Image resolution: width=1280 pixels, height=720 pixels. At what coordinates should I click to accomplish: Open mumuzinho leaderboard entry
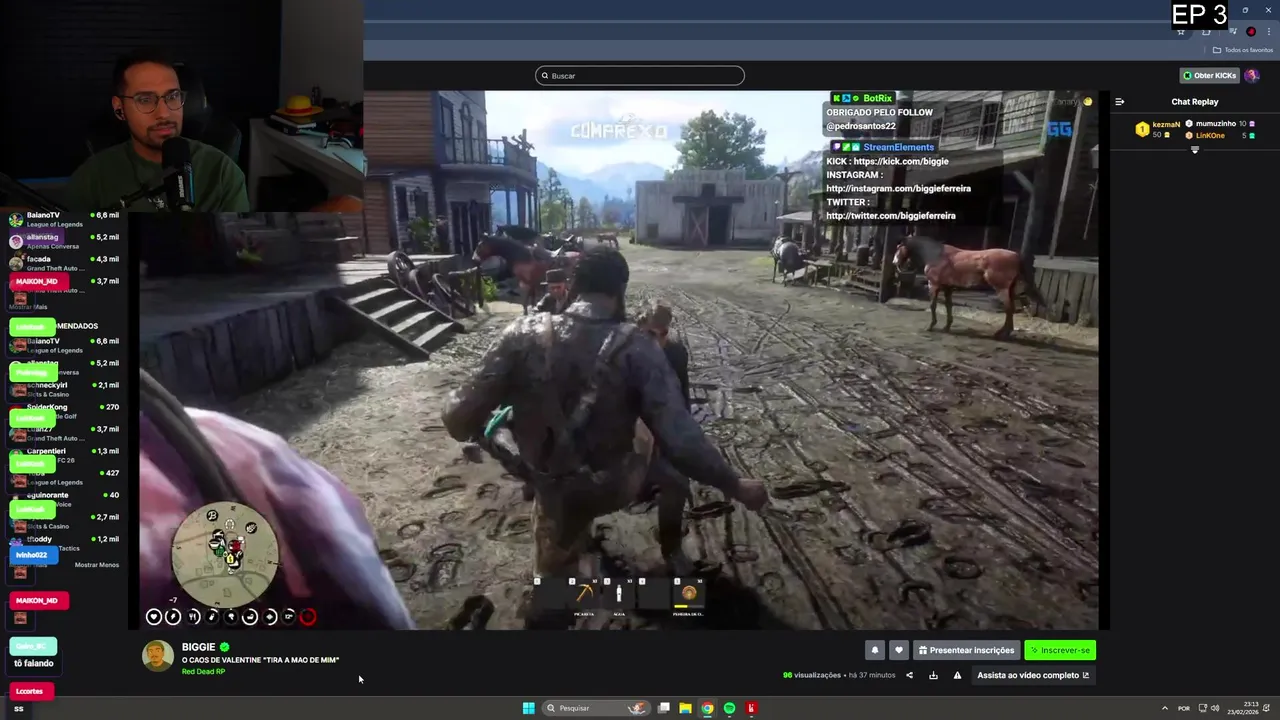click(x=1220, y=124)
